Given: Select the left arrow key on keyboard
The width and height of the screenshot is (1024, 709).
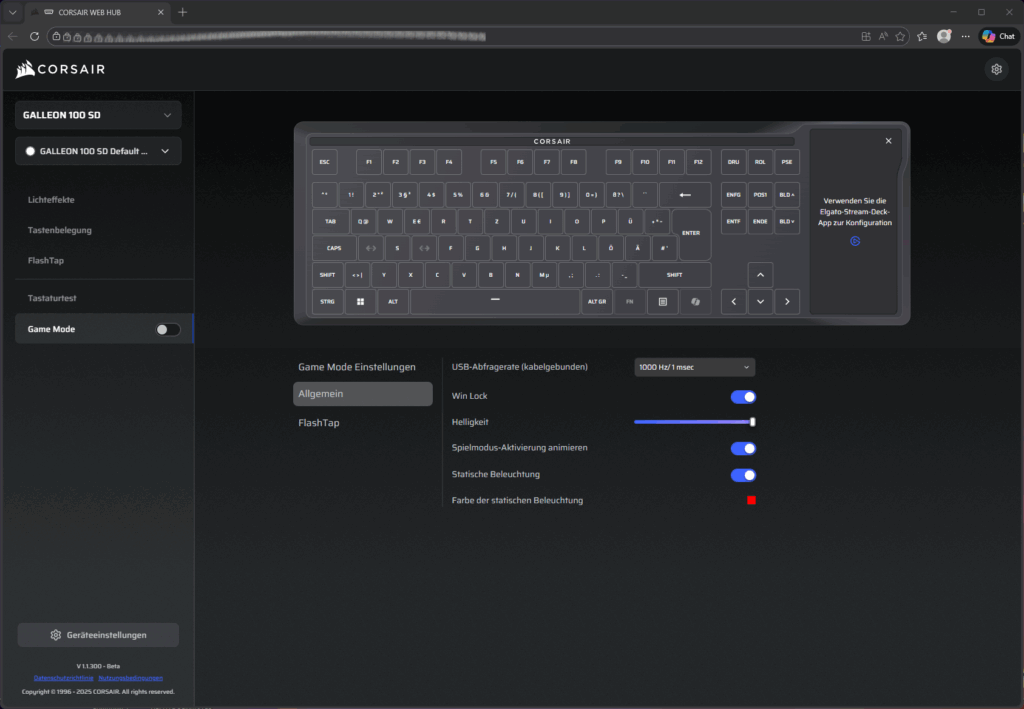Looking at the screenshot, I should (x=734, y=301).
